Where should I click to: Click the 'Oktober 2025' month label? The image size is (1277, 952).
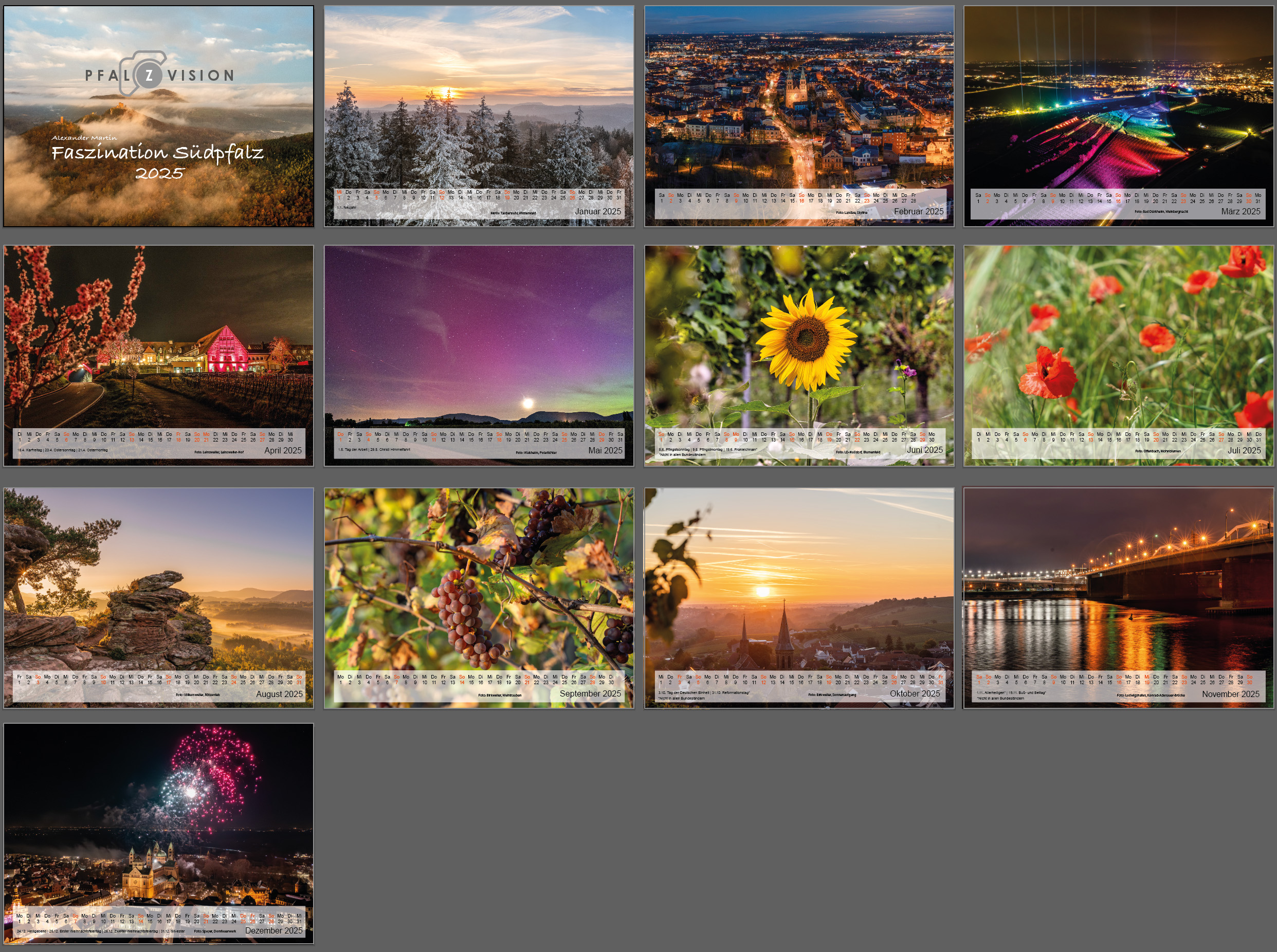pyautogui.click(x=915, y=693)
